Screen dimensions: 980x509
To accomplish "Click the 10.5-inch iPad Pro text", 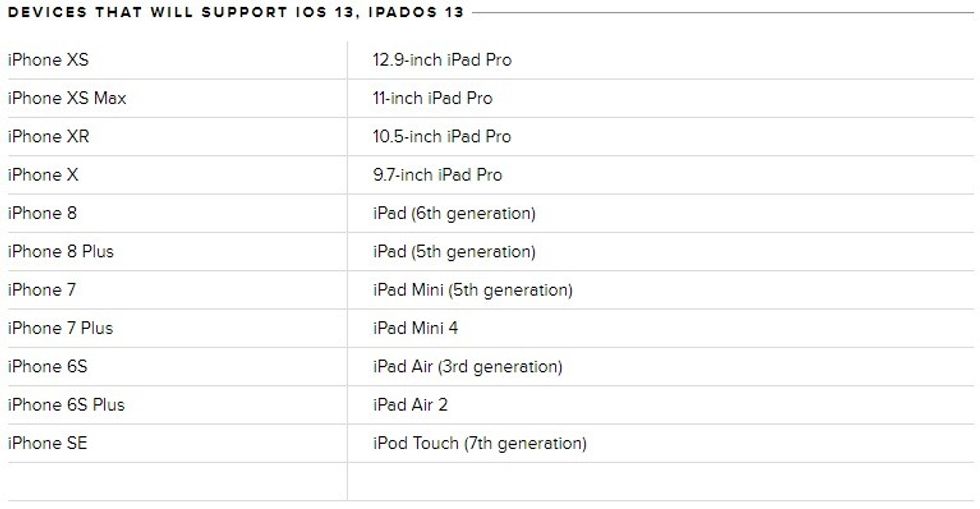I will (x=442, y=136).
